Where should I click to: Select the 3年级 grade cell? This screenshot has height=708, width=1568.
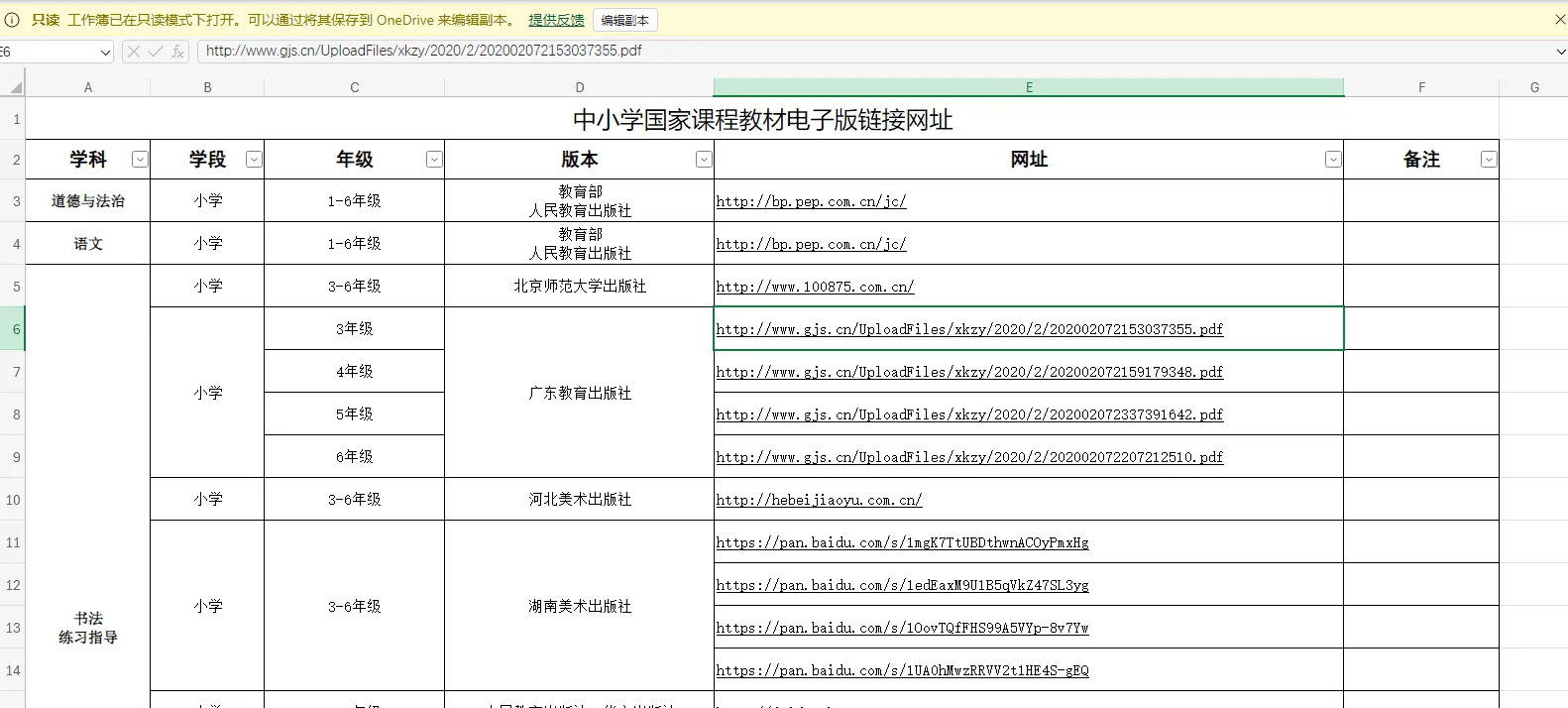(354, 328)
